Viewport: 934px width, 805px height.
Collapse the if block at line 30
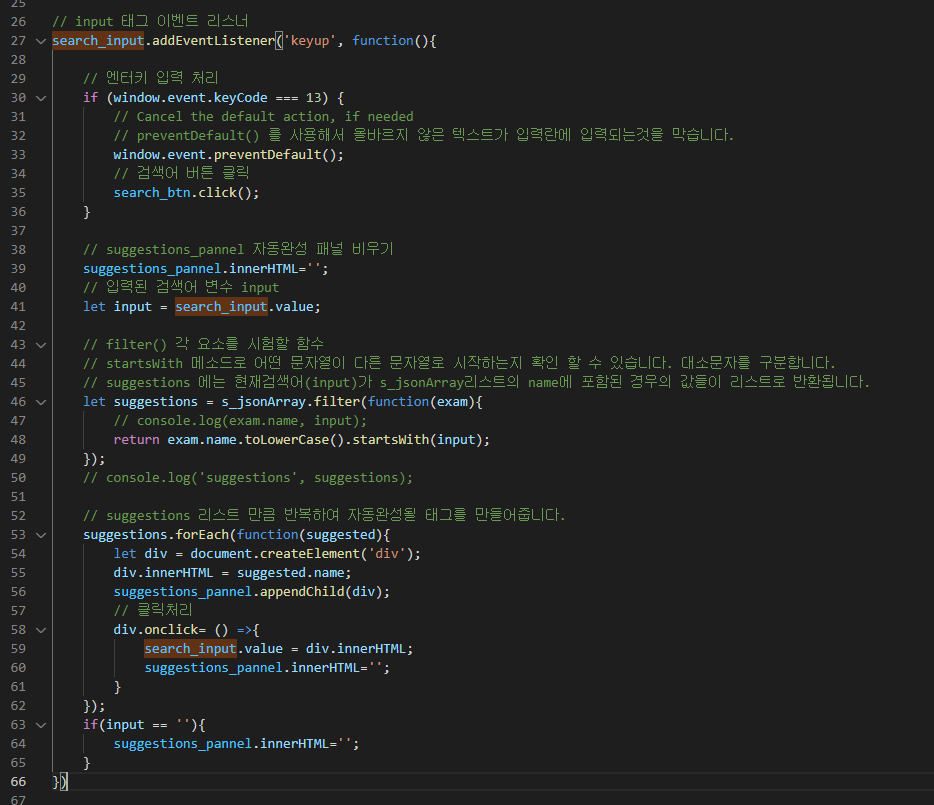click(41, 98)
